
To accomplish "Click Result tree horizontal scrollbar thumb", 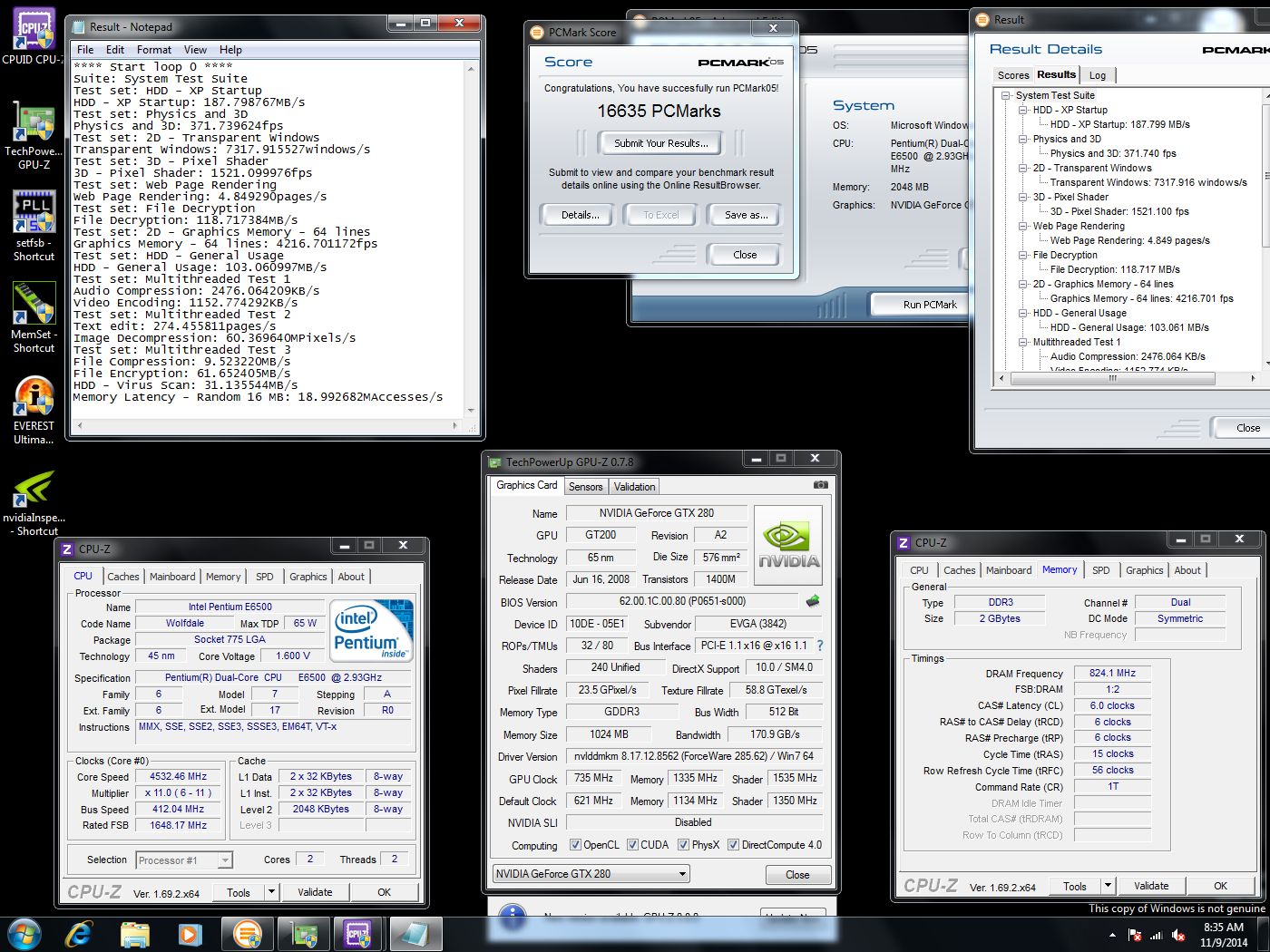I will tap(1112, 378).
